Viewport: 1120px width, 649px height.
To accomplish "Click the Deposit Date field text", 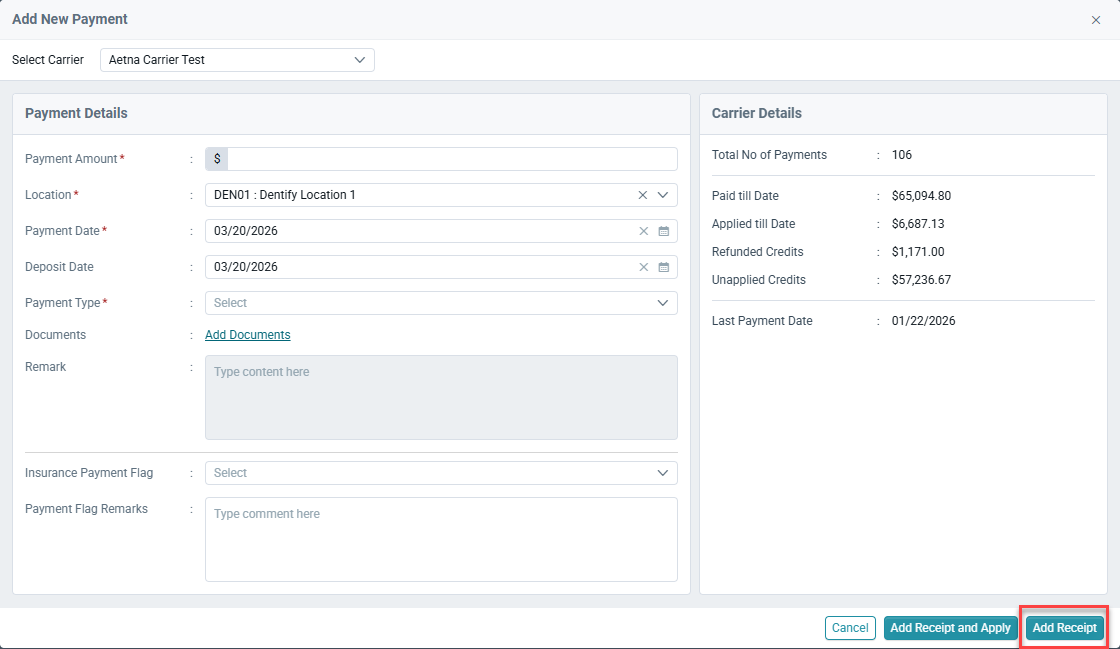I will point(246,267).
